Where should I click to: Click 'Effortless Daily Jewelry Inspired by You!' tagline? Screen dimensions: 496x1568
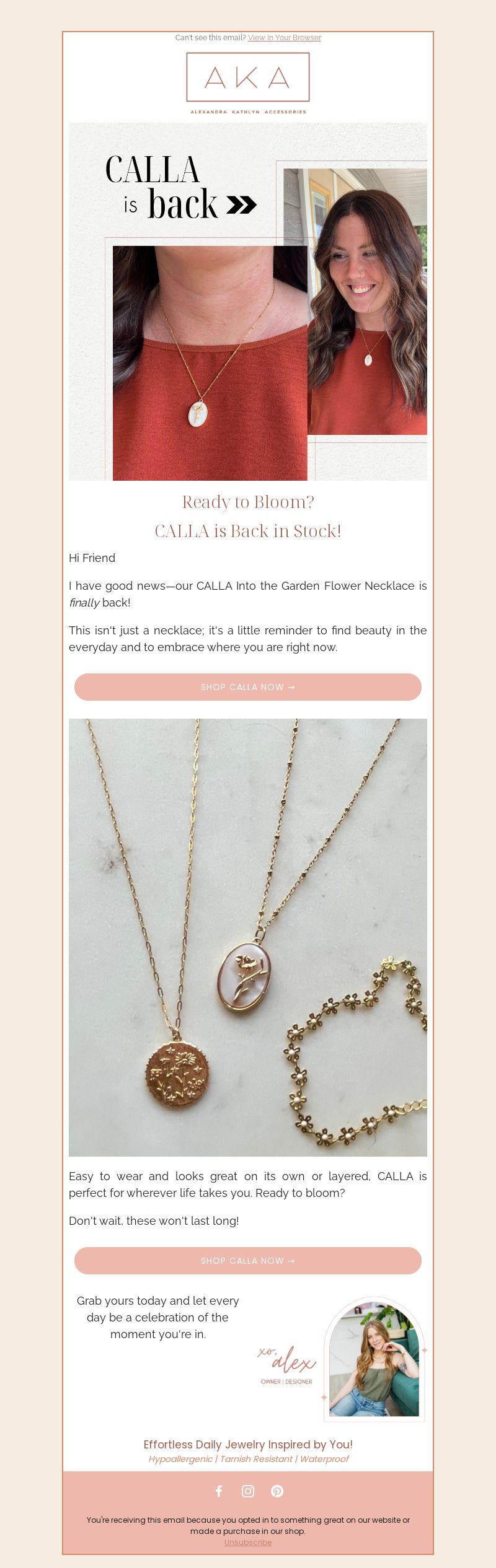[248, 1444]
